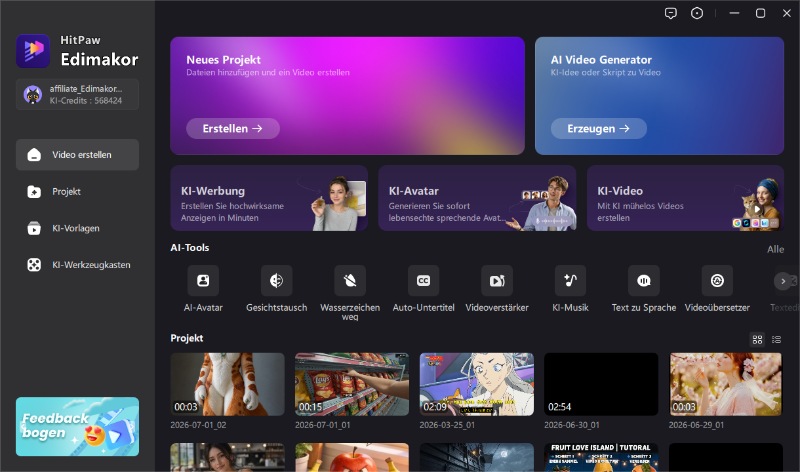Image resolution: width=800 pixels, height=472 pixels.
Task: Click the Erzeugen button in AI Video Generator
Action: pos(598,129)
